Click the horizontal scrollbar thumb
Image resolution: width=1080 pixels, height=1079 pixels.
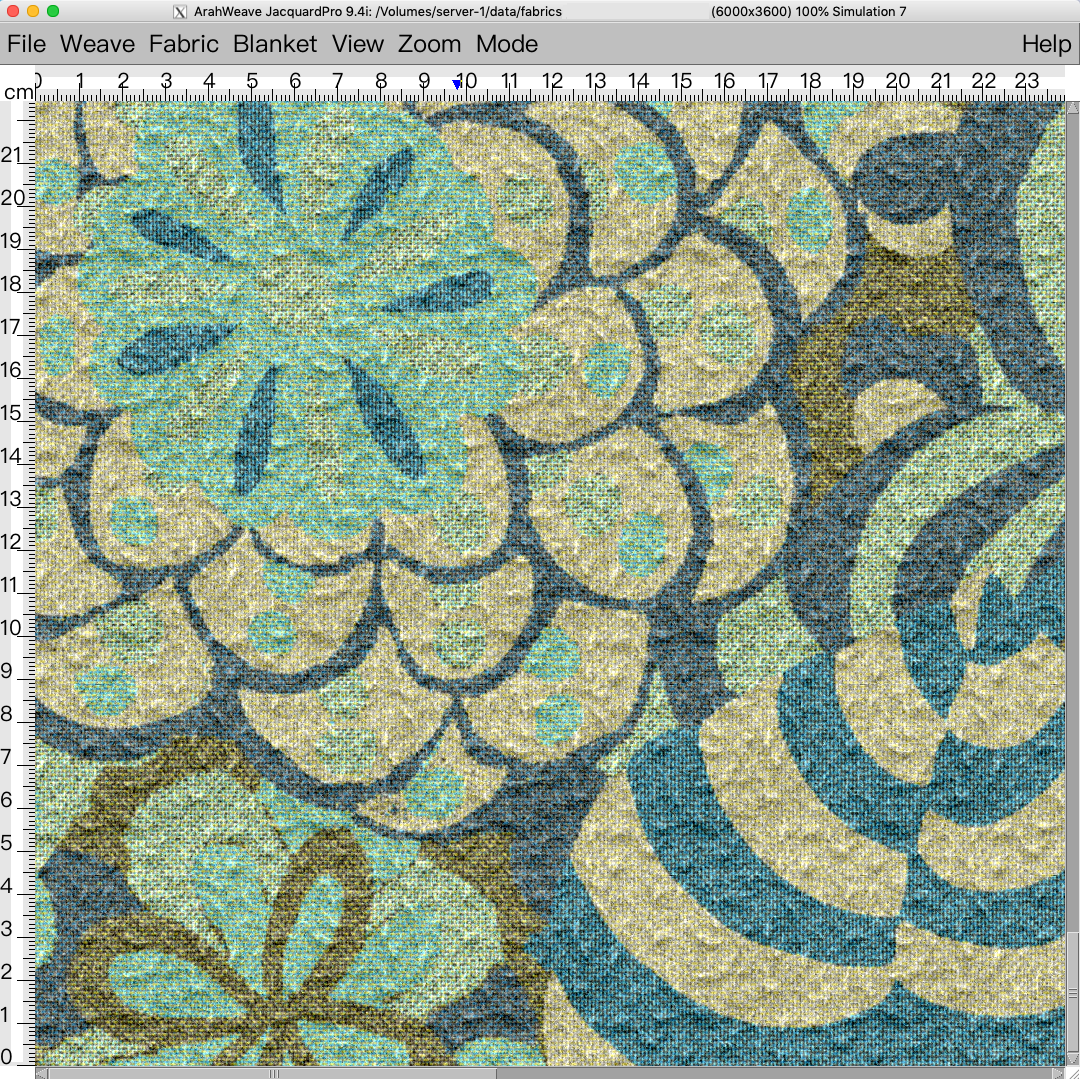[x=273, y=1073]
